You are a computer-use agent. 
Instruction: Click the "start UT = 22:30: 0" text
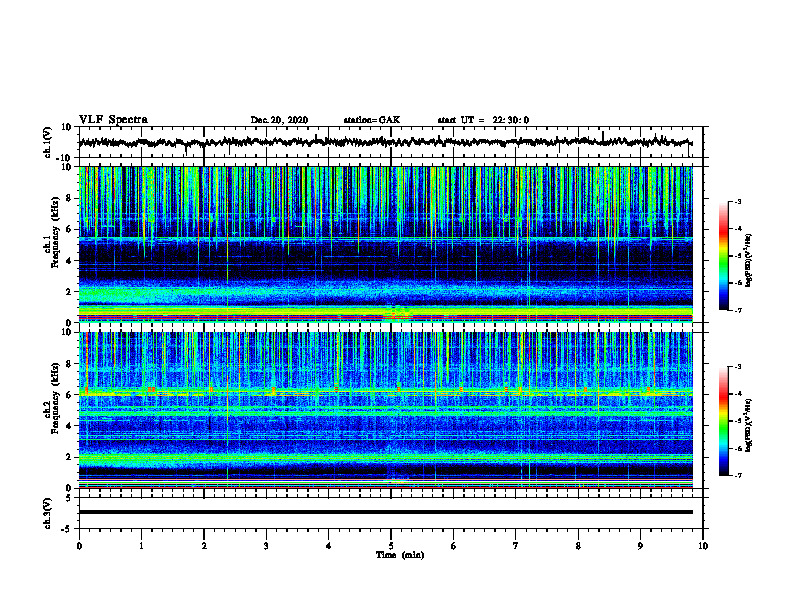tap(483, 120)
